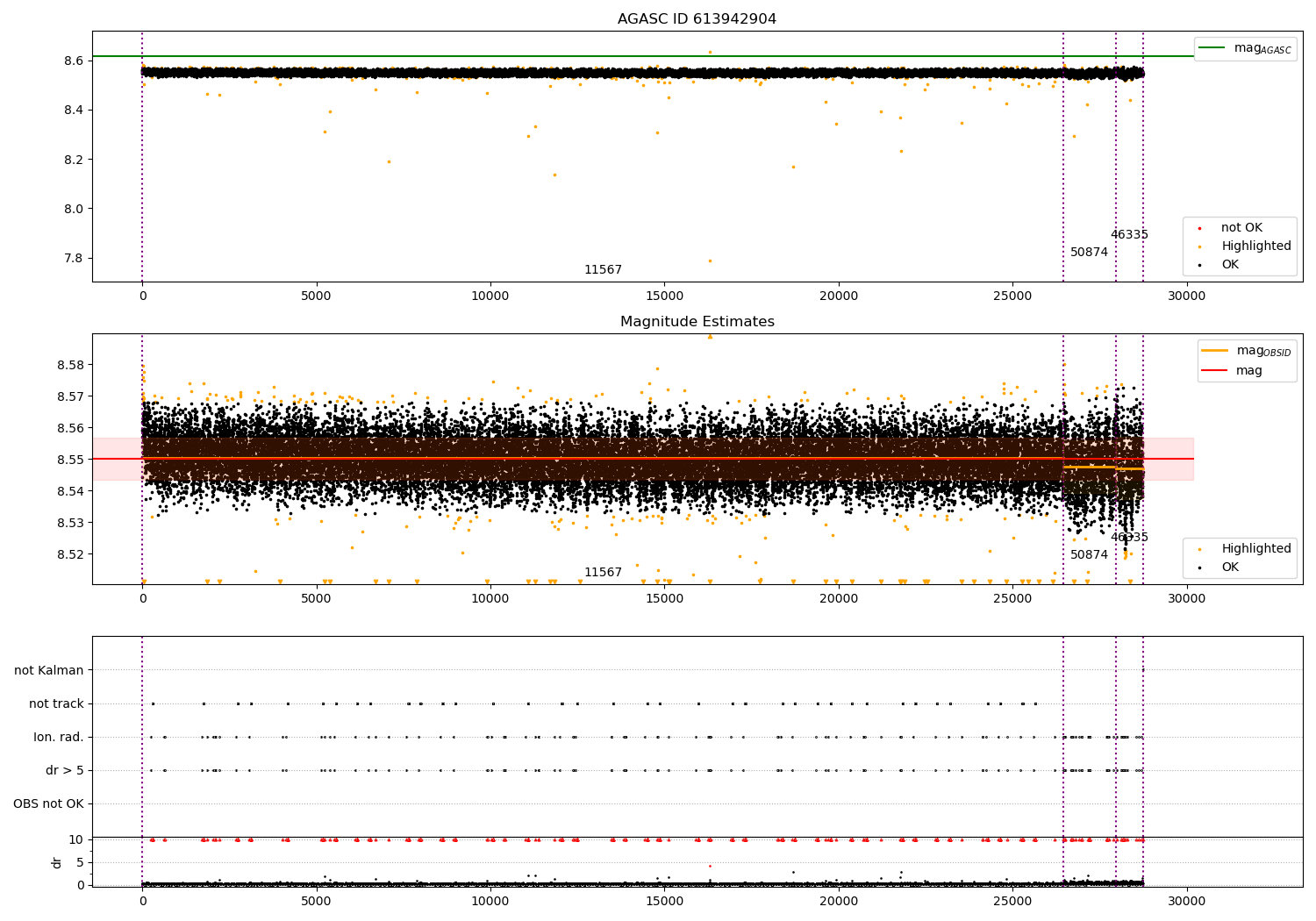Click 11567 annotation in Magnitude Estimates plot

point(603,573)
